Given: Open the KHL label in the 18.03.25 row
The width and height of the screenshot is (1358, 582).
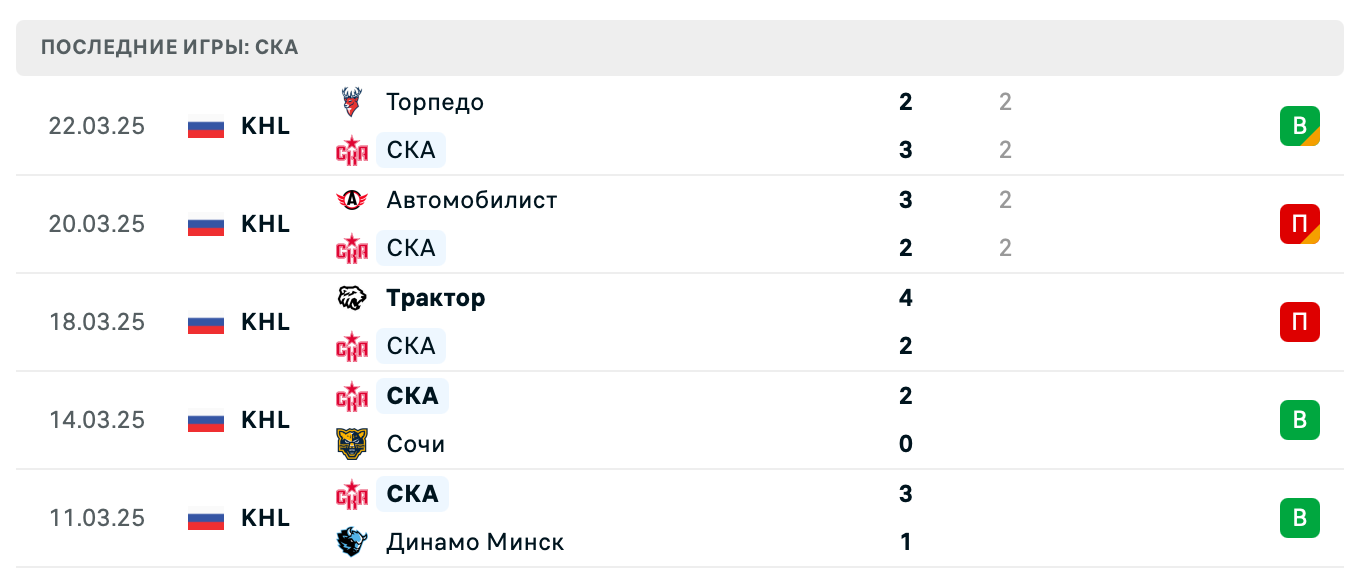Looking at the screenshot, I should [265, 322].
